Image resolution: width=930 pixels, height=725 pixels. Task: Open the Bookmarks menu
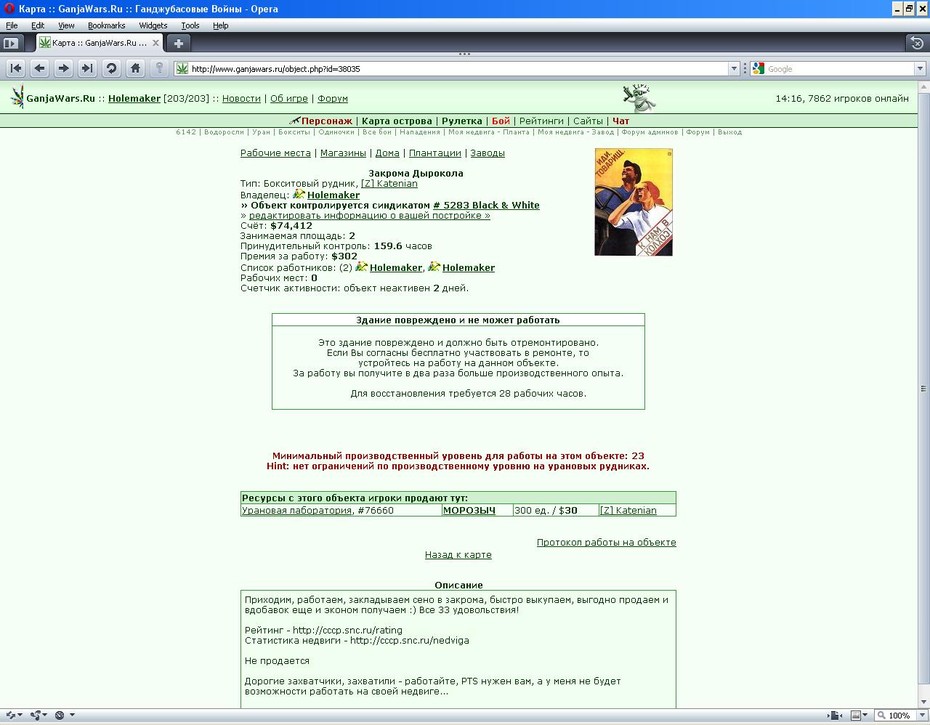106,26
